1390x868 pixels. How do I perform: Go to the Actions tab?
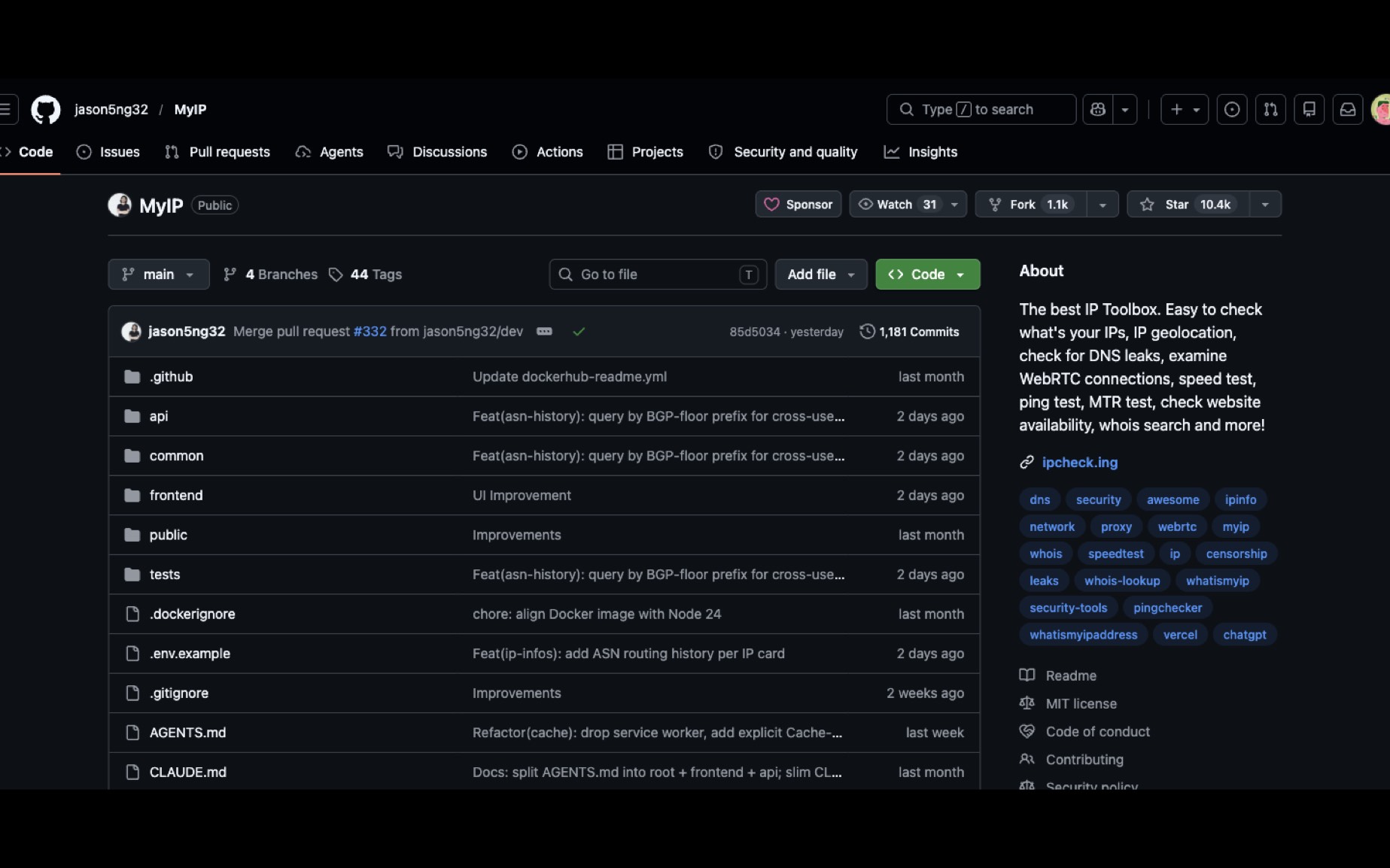pyautogui.click(x=548, y=152)
